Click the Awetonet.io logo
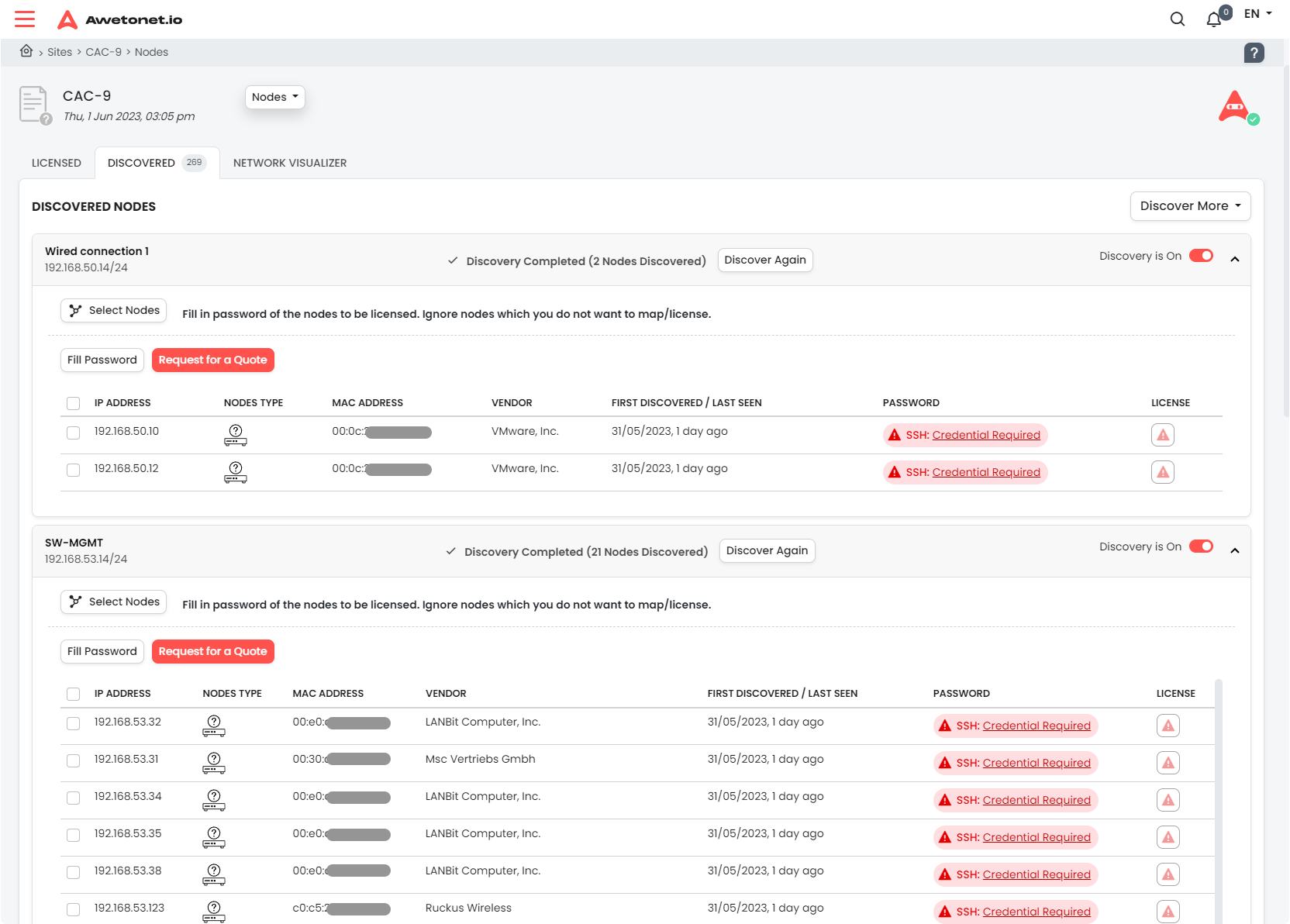This screenshot has width=1290, height=924. [x=120, y=19]
